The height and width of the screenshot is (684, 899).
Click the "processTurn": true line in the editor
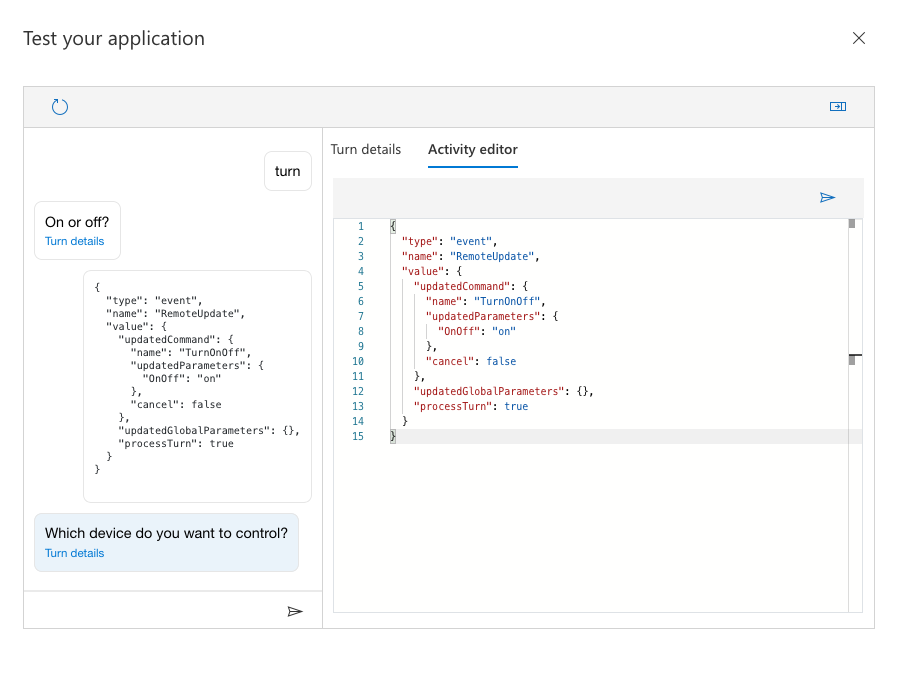(470, 407)
